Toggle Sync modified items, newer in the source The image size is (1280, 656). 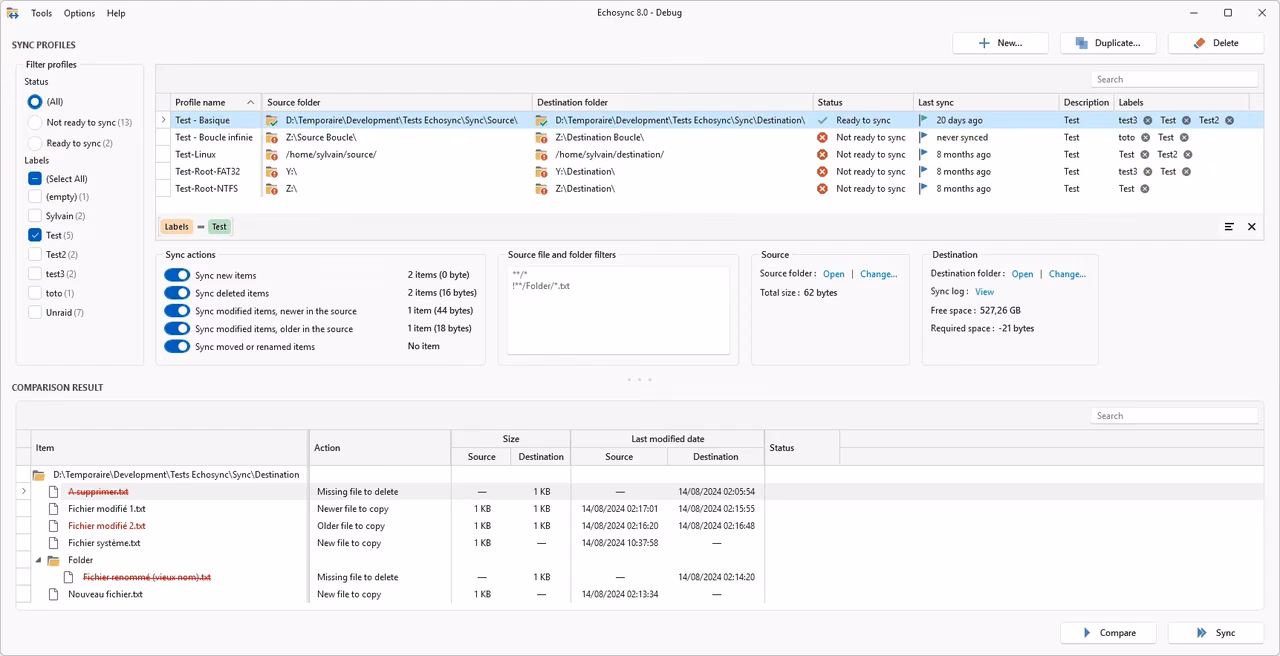177,311
